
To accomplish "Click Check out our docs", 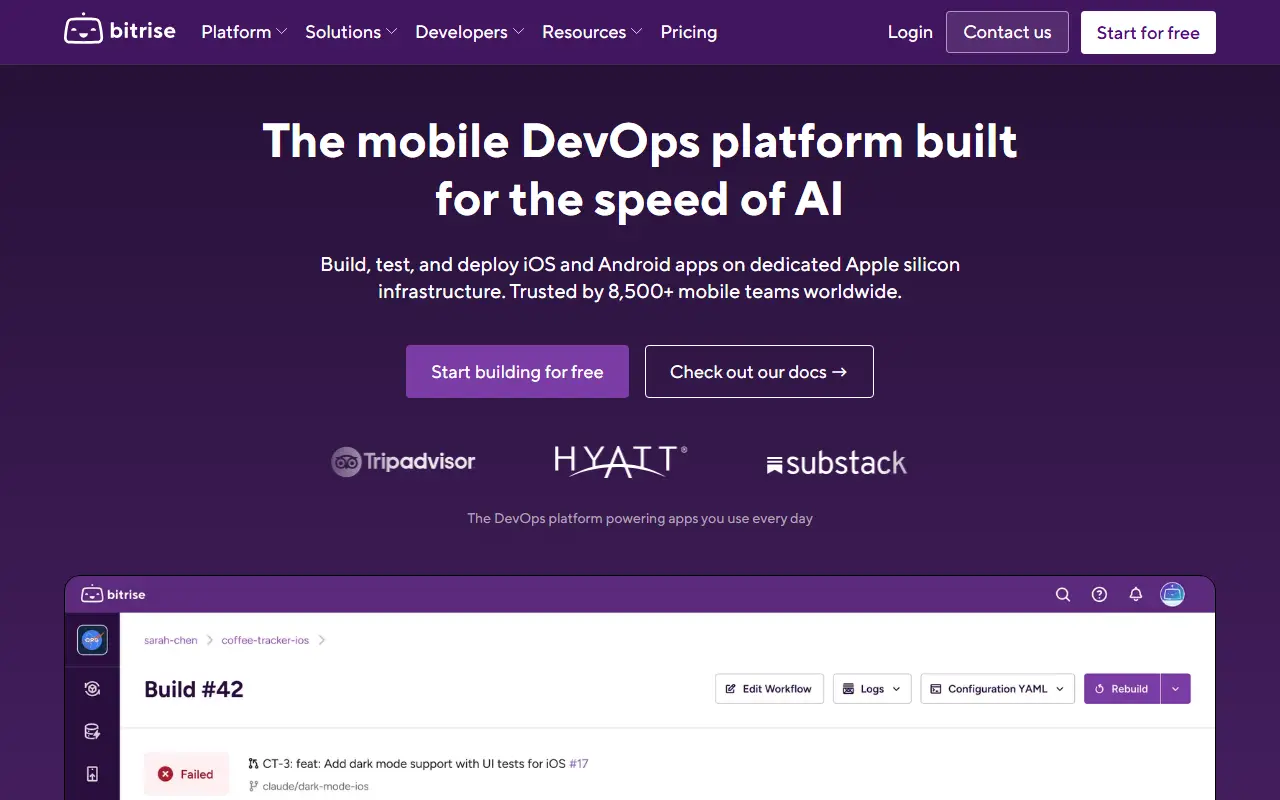I will [759, 372].
